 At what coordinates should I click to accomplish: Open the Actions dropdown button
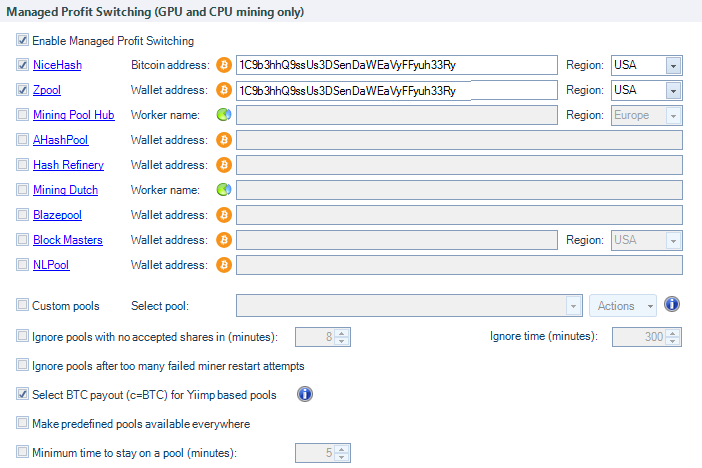[x=623, y=306]
